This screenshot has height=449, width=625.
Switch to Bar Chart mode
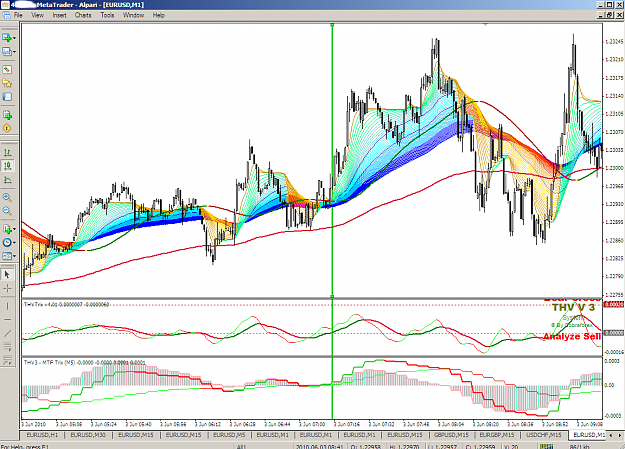7,153
